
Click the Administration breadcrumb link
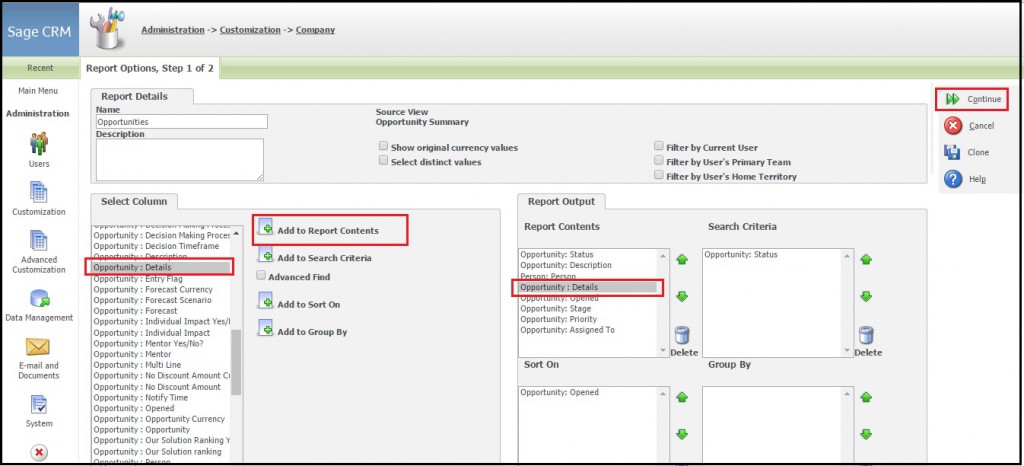pyautogui.click(x=172, y=30)
